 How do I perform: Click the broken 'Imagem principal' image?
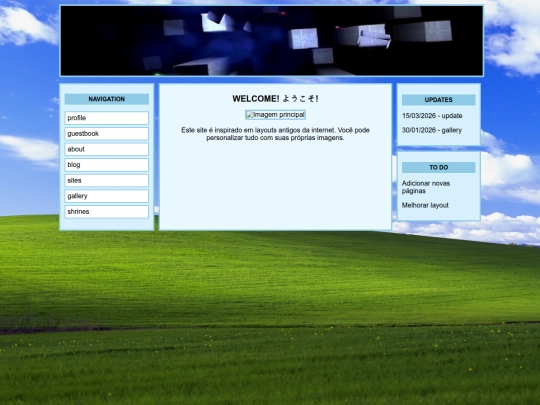(276, 115)
